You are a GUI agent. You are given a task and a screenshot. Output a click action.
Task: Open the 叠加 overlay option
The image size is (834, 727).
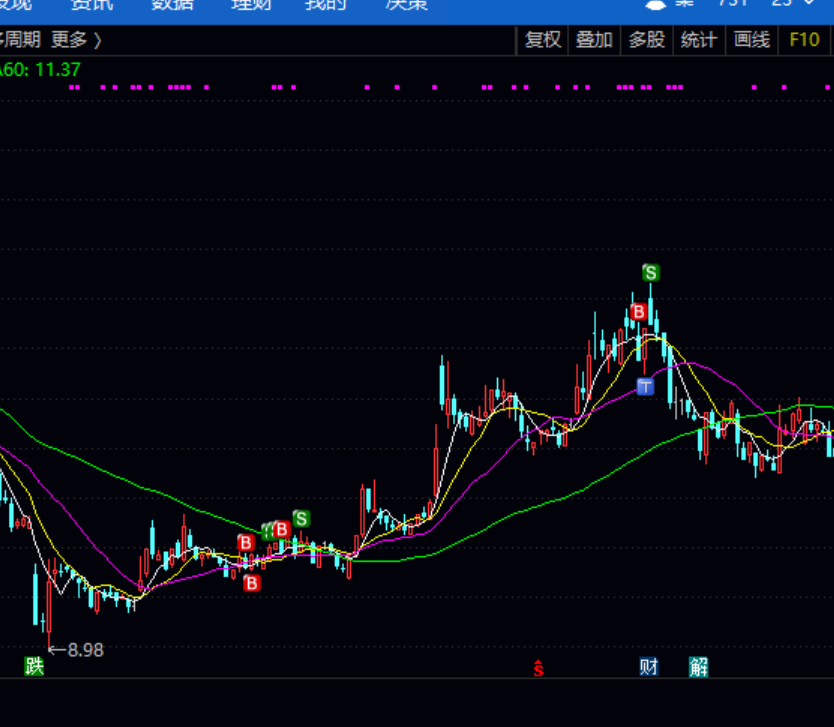(x=594, y=40)
